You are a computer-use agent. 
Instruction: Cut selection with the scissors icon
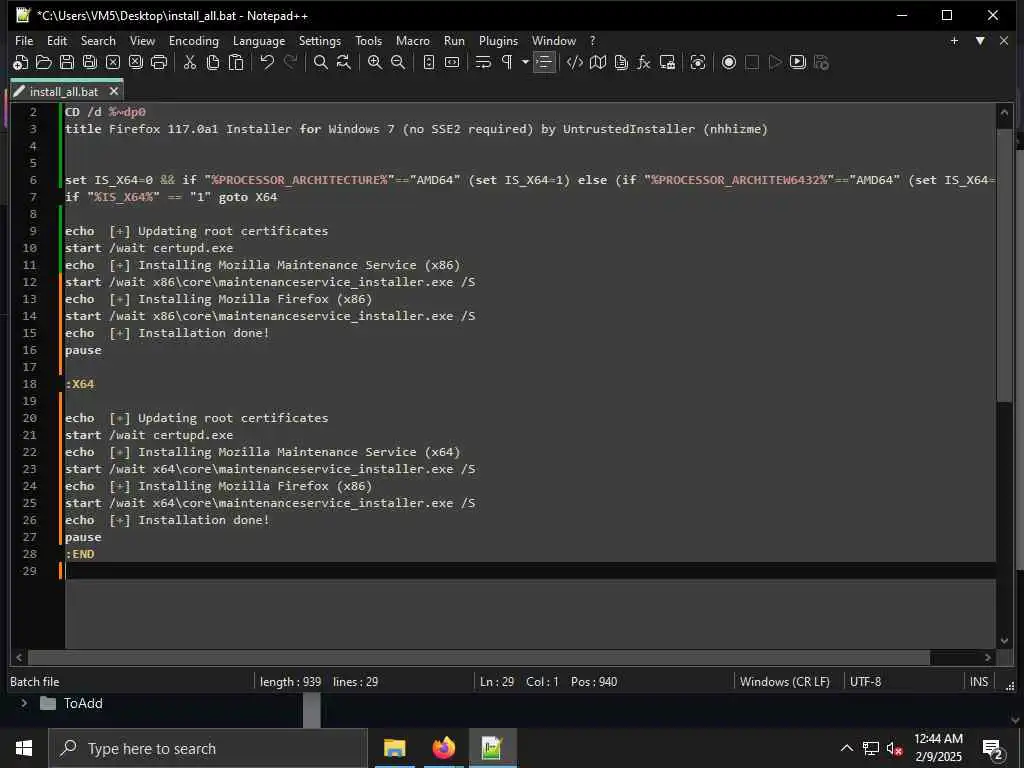point(190,62)
